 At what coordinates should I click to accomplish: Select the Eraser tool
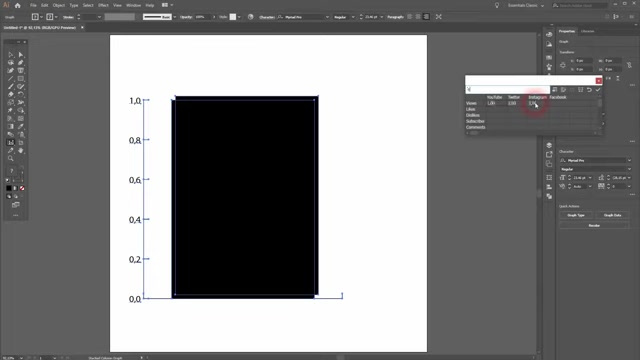[x=11, y=94]
